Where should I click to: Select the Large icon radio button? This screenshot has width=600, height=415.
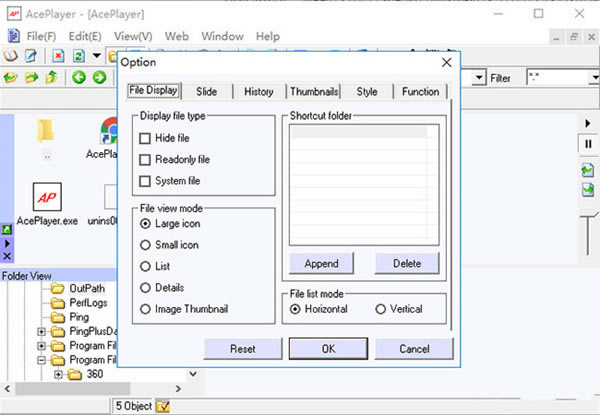coord(145,223)
